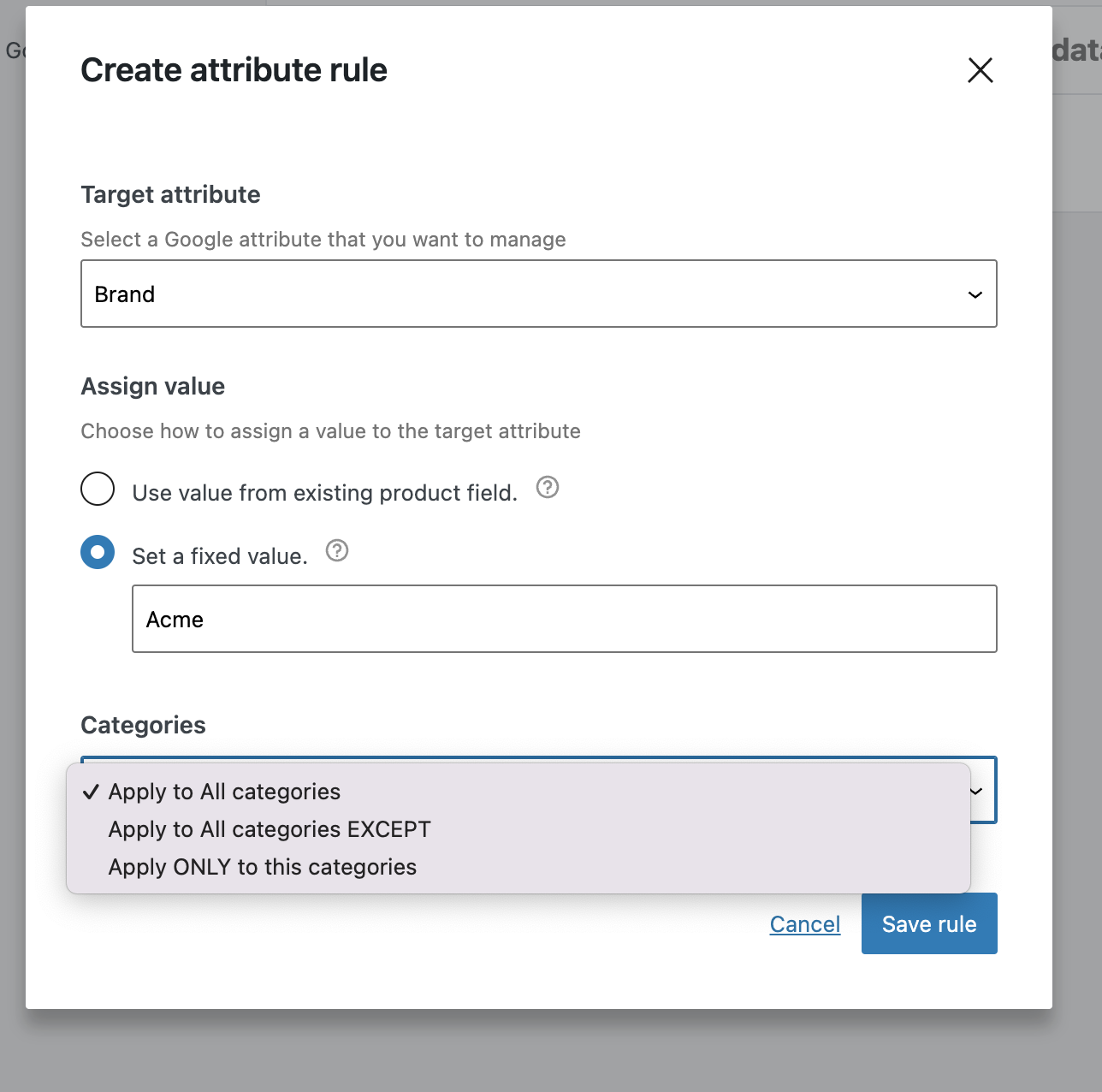The height and width of the screenshot is (1092, 1102).
Task: Open the help tooltip beside existing product field option
Action: pos(547,487)
